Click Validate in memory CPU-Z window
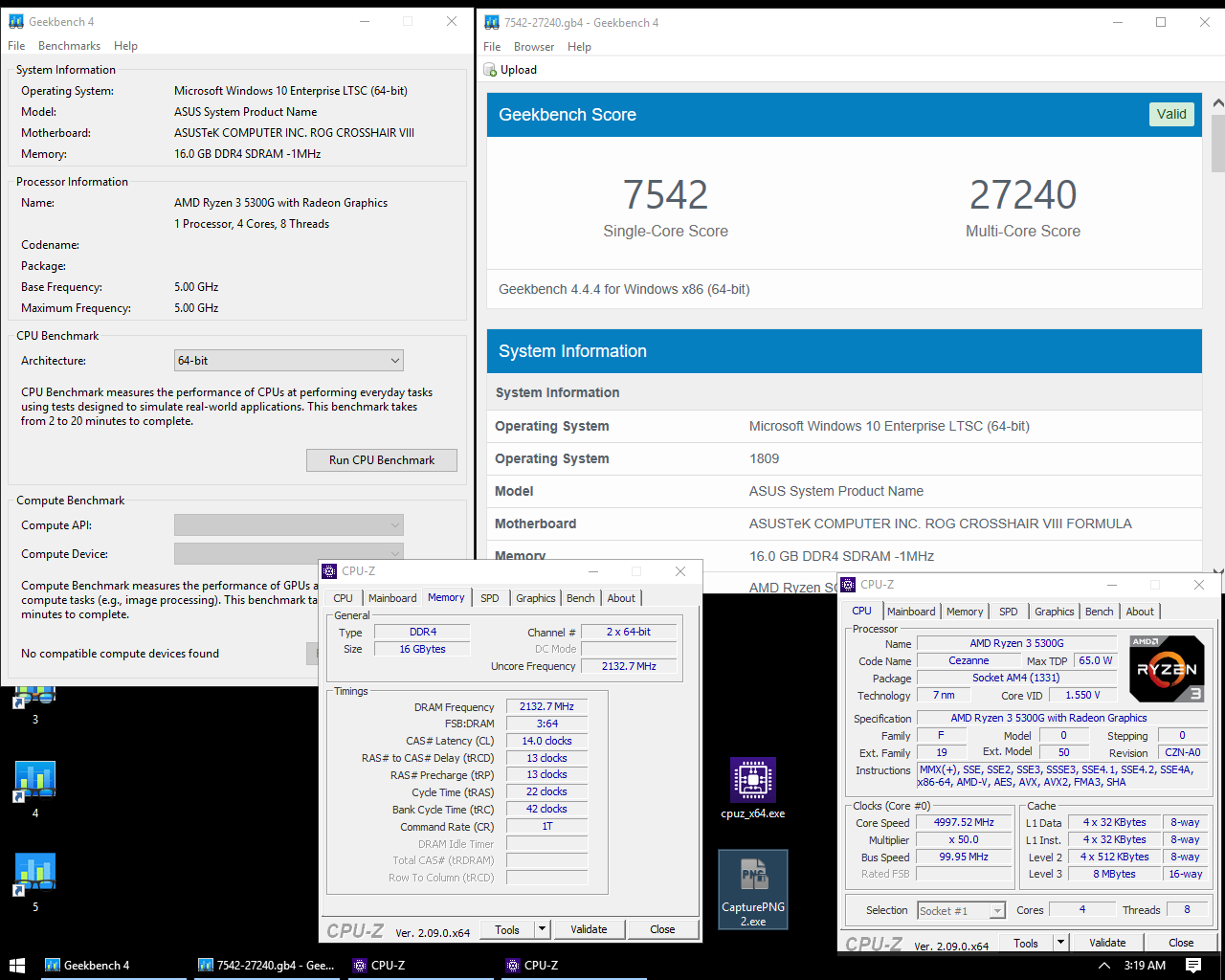Screen dimensions: 1225x980 [x=589, y=929]
